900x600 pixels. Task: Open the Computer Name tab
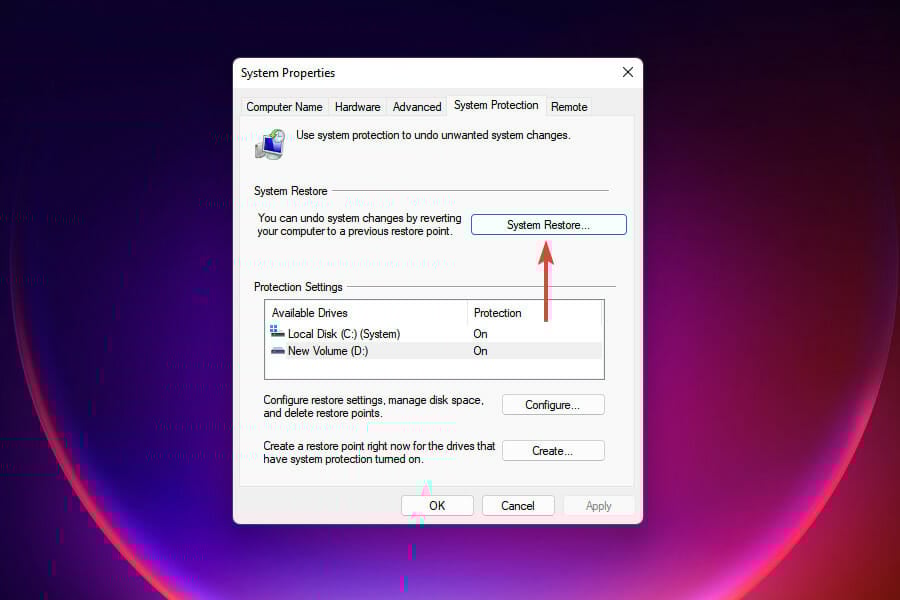pyautogui.click(x=284, y=107)
